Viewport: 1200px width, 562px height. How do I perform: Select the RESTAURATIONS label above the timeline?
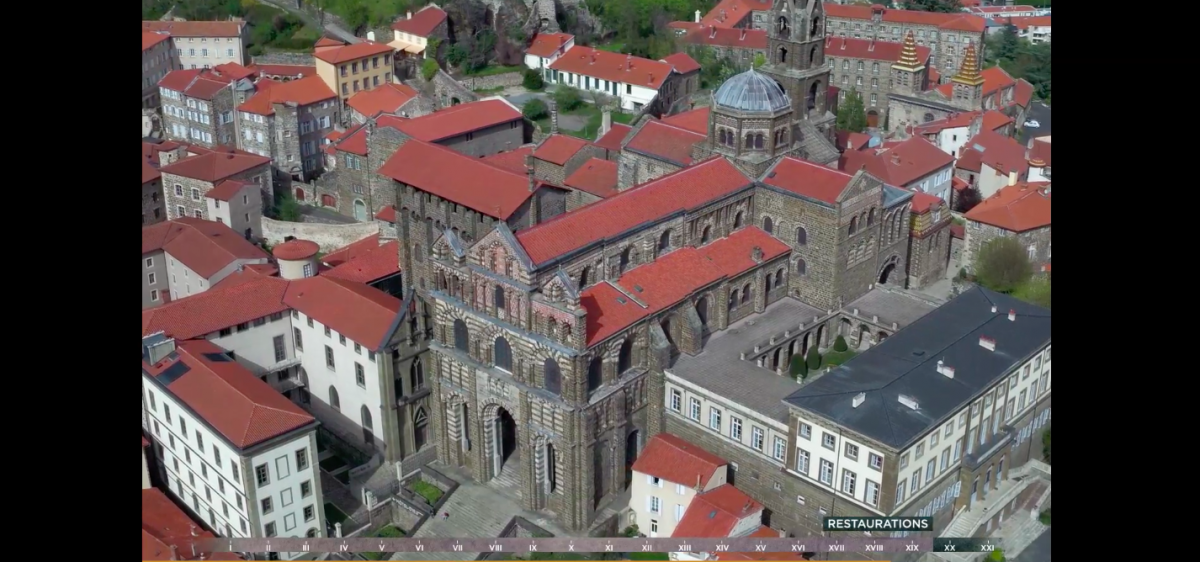tap(877, 524)
